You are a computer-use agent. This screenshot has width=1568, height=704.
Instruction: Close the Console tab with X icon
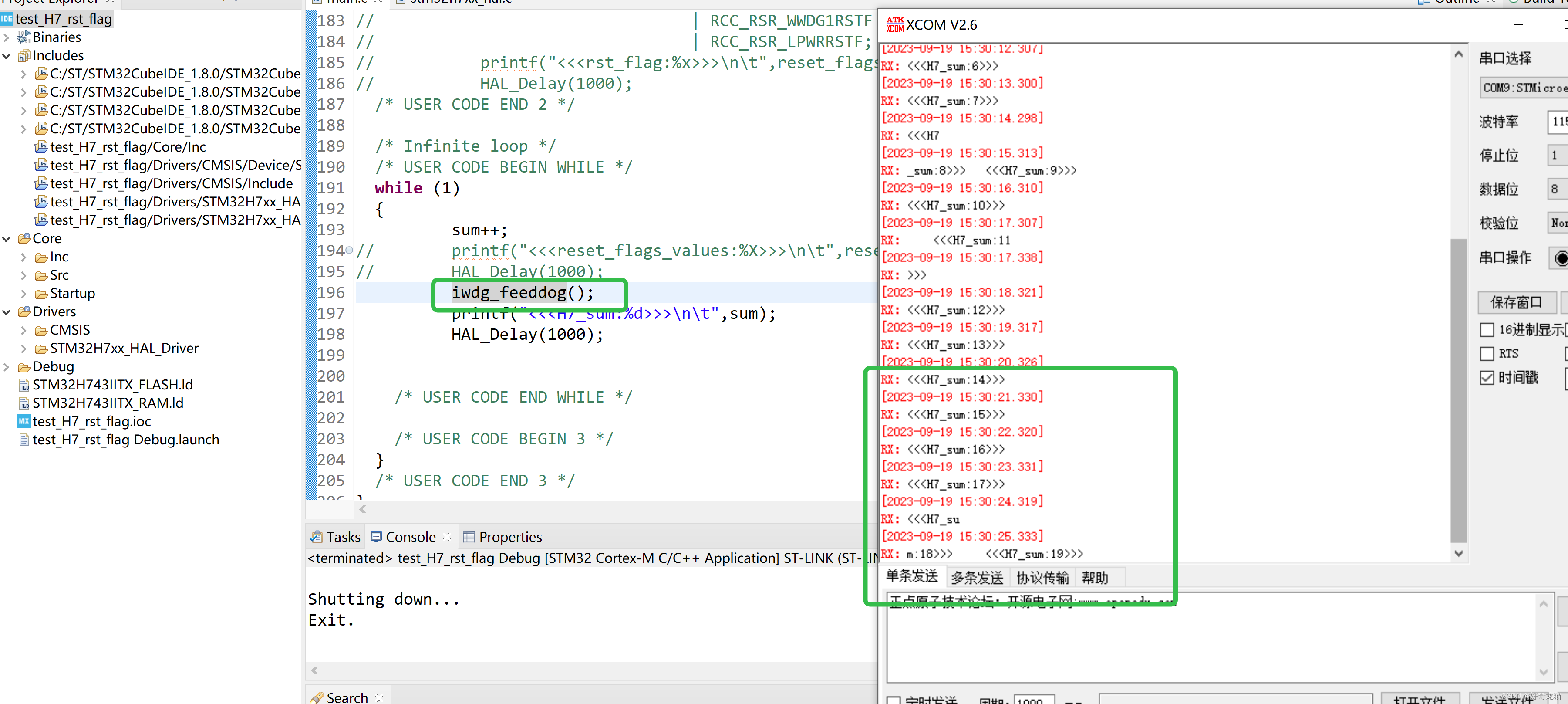447,537
